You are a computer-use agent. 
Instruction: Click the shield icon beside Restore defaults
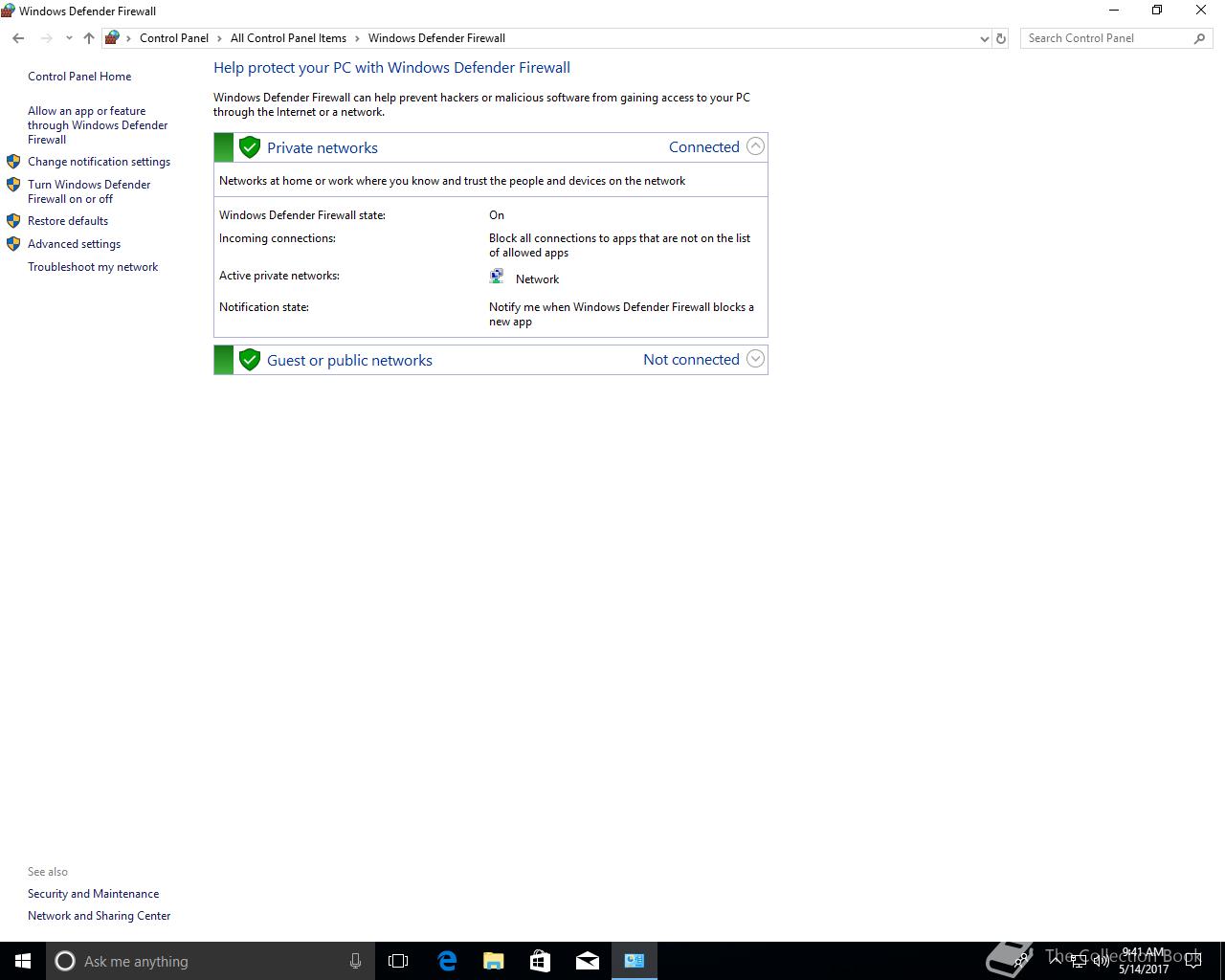pos(13,221)
